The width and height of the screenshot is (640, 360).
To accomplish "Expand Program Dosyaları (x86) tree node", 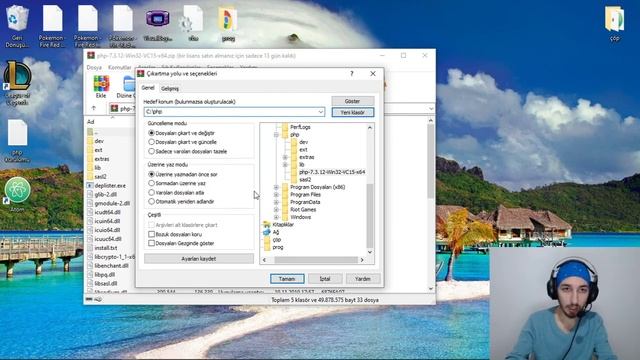I will coord(276,187).
